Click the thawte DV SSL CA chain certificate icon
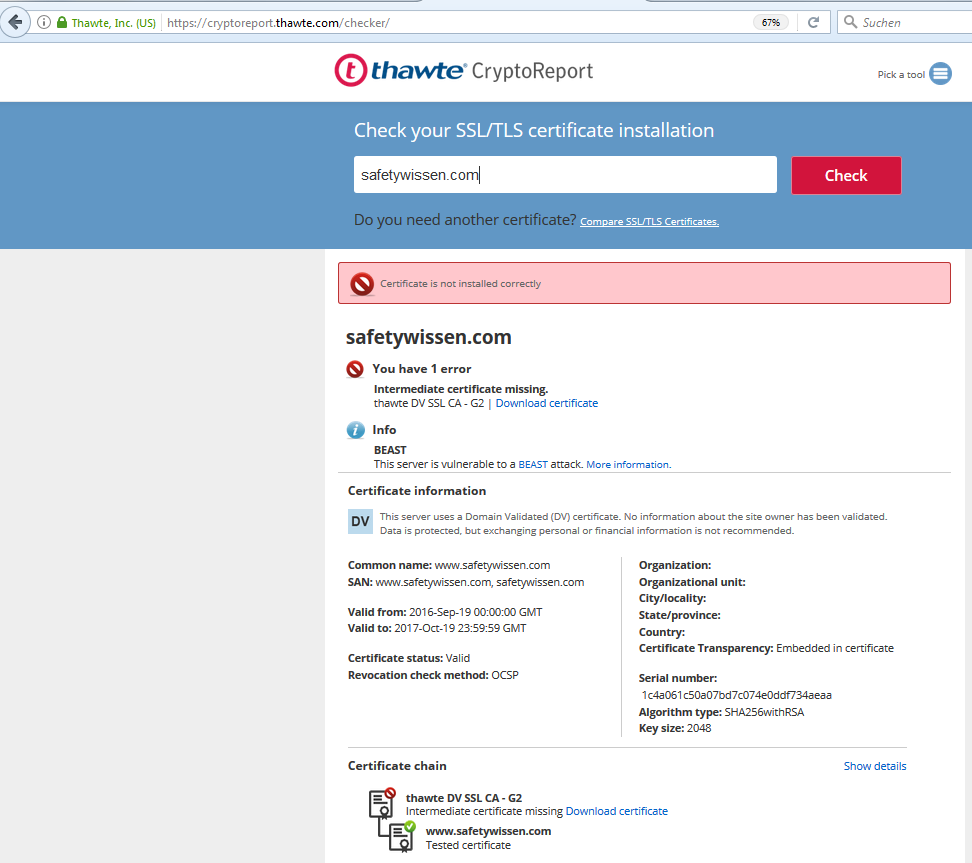The width and height of the screenshot is (972, 863). tap(382, 803)
